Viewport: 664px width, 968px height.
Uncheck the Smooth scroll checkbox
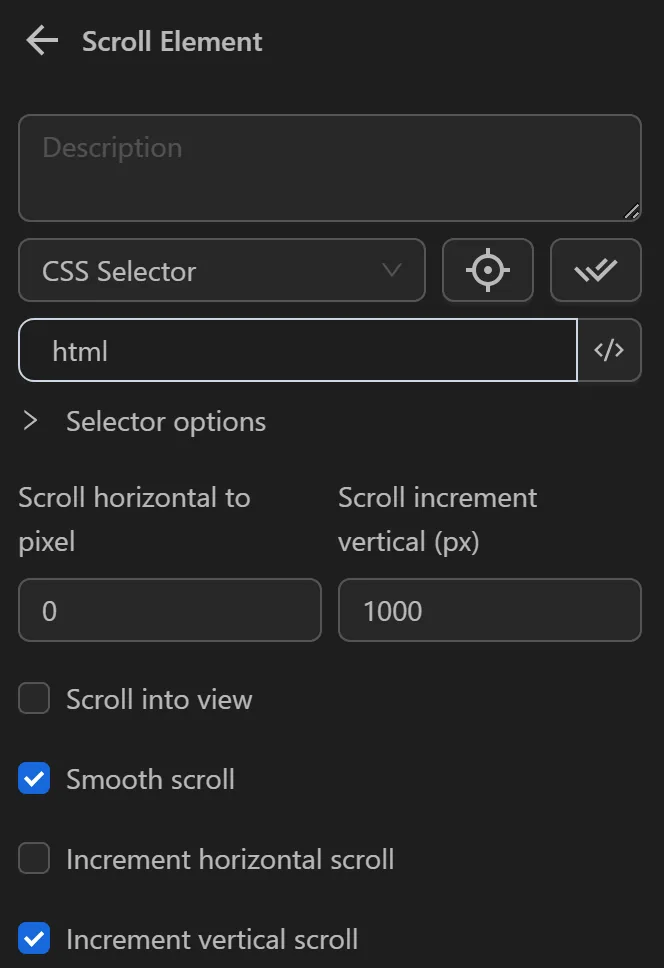click(34, 779)
